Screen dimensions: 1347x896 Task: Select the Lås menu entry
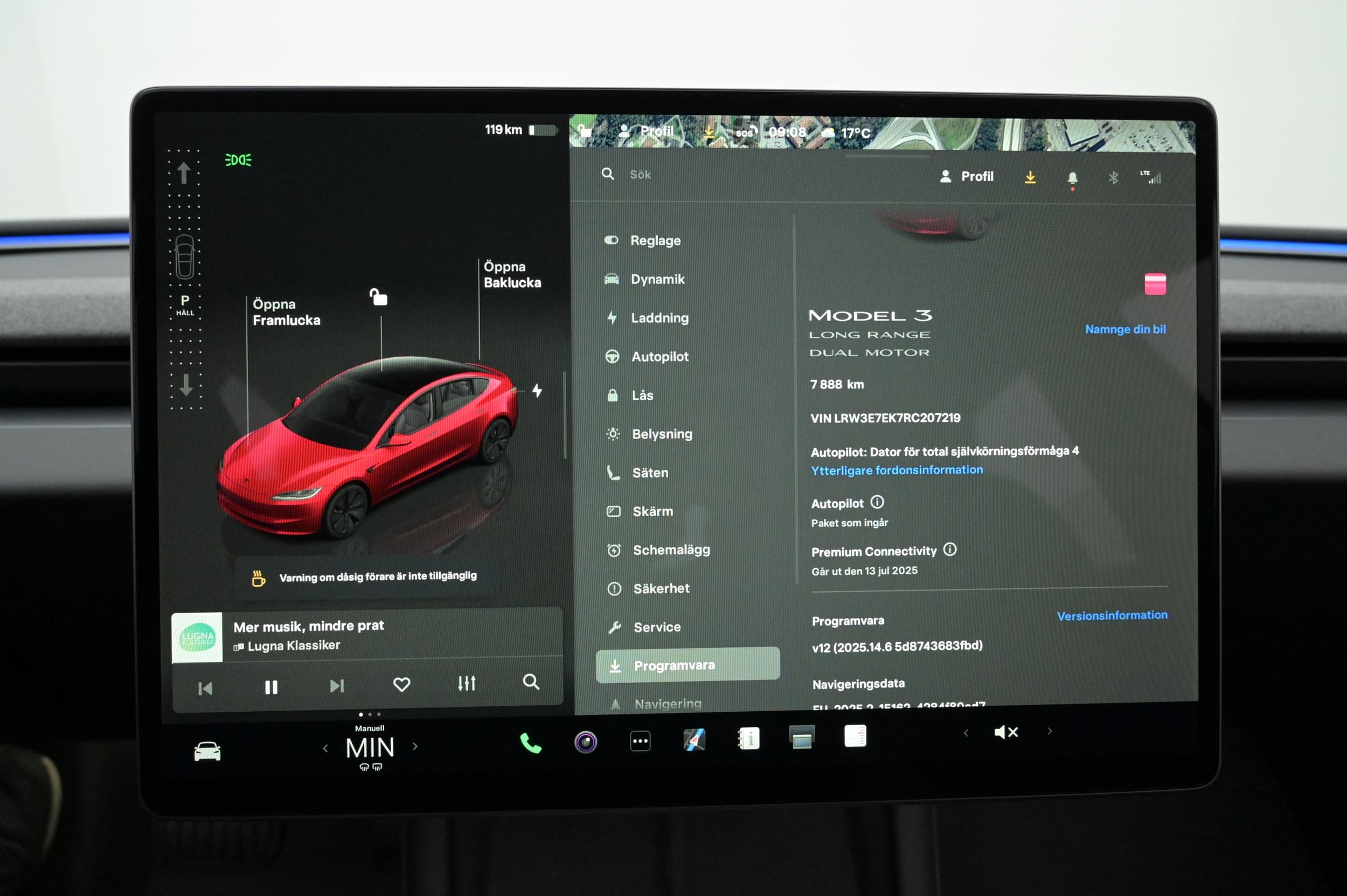click(629, 395)
